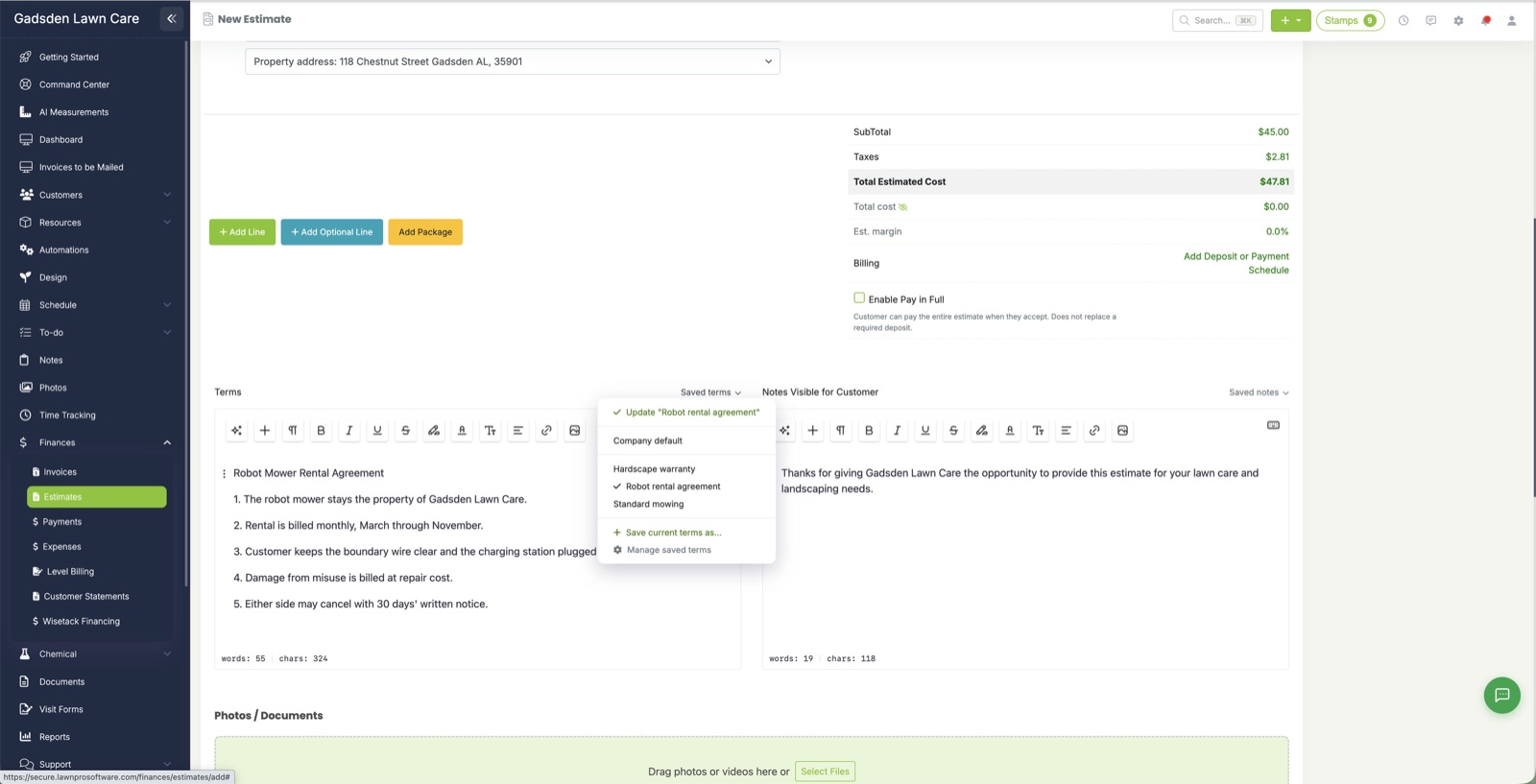Select Hardscape warranty saved terms

pos(654,469)
